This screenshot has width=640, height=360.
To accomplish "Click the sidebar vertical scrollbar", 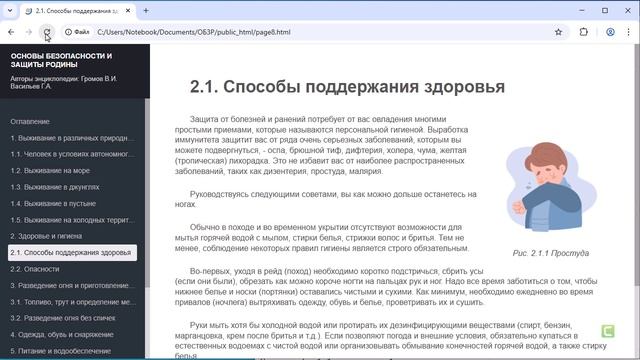I will pyautogui.click(x=147, y=192).
